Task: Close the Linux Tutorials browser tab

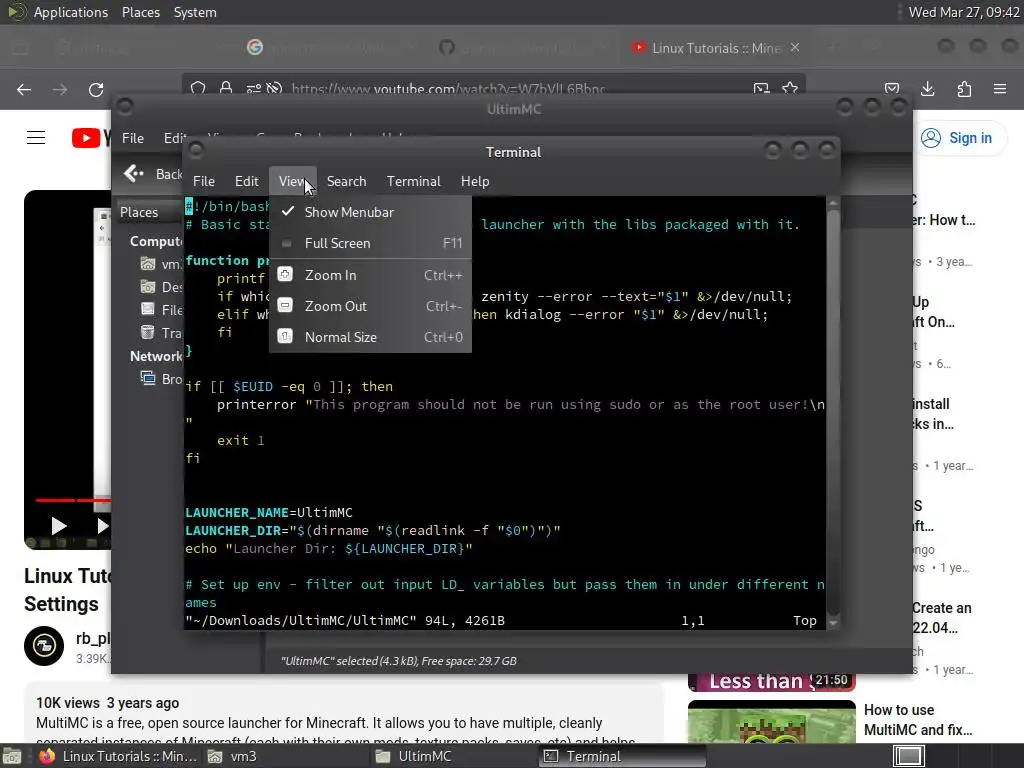Action: (x=795, y=47)
